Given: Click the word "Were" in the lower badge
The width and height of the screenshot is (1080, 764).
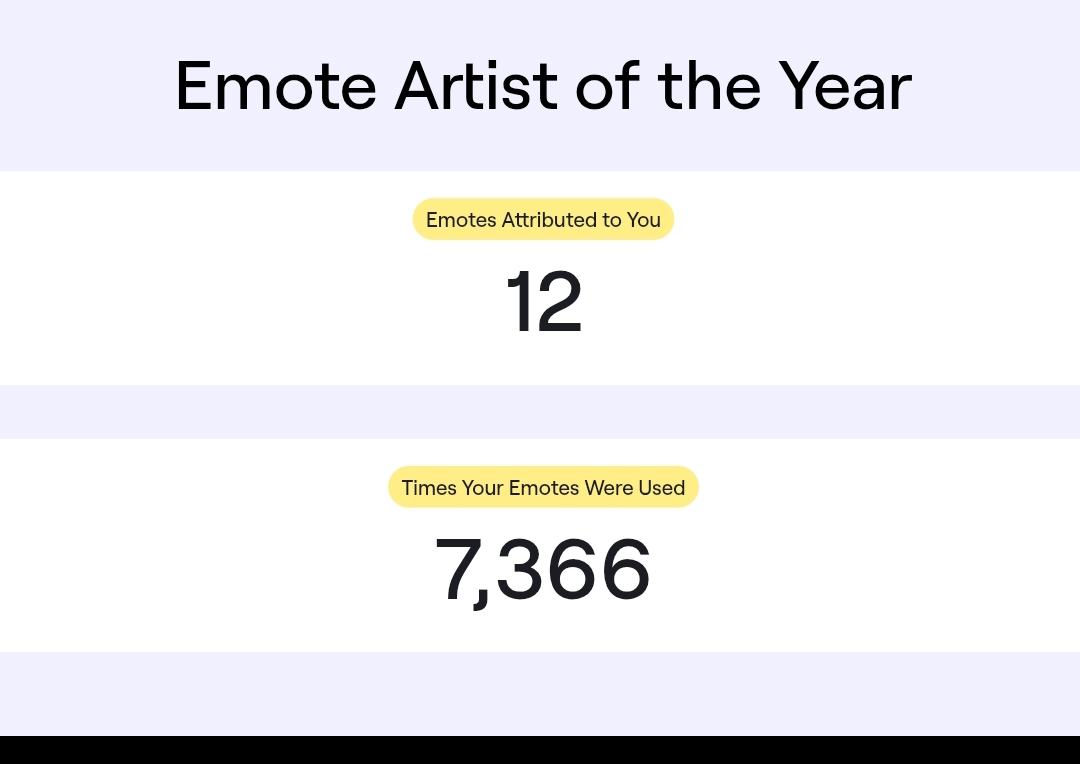Looking at the screenshot, I should click(x=609, y=488).
